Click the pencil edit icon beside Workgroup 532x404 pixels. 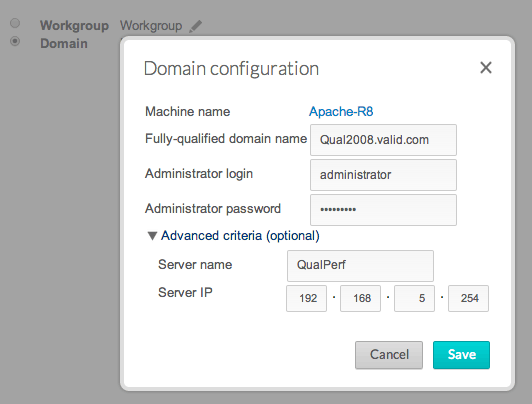point(195,26)
